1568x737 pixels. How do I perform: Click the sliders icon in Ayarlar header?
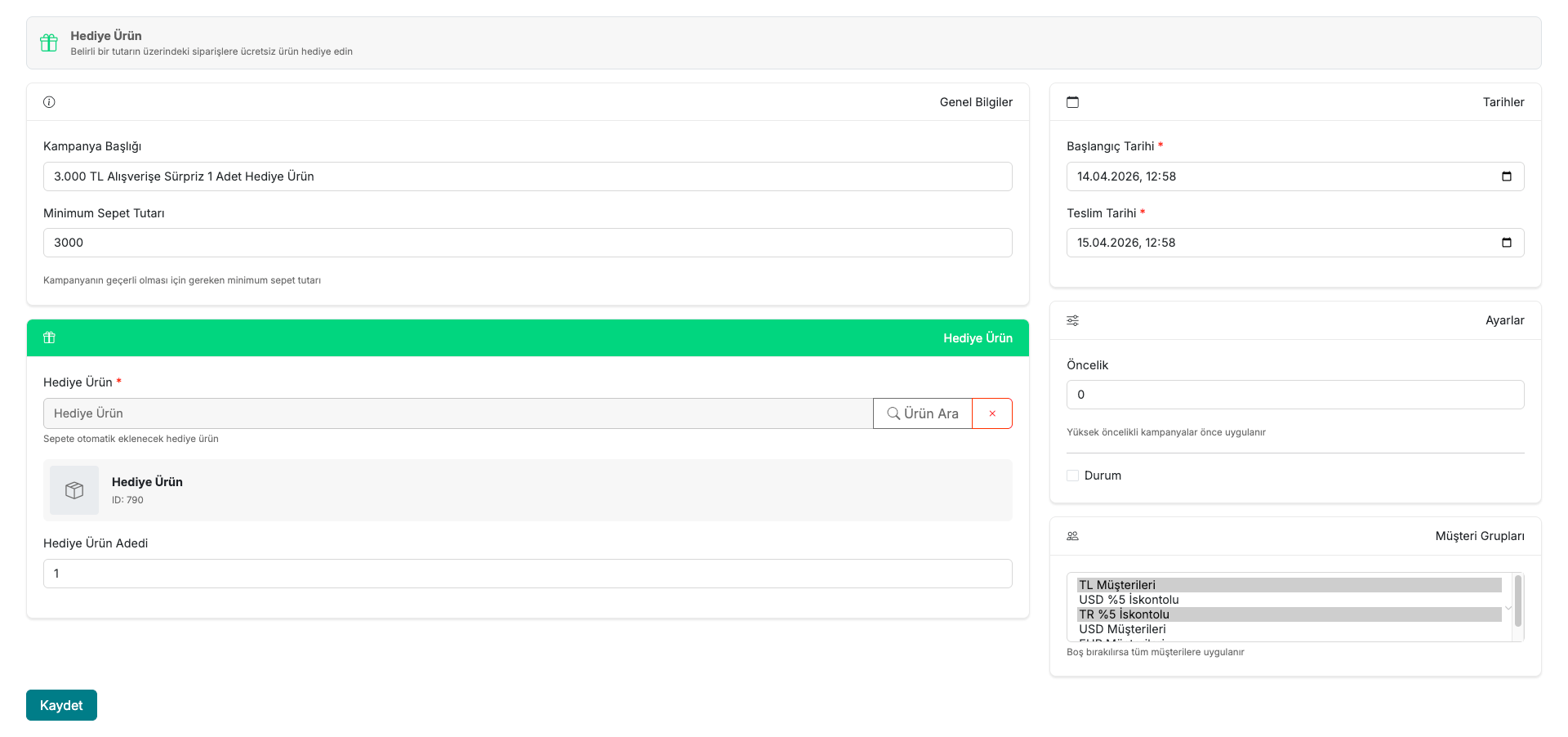coord(1072,320)
